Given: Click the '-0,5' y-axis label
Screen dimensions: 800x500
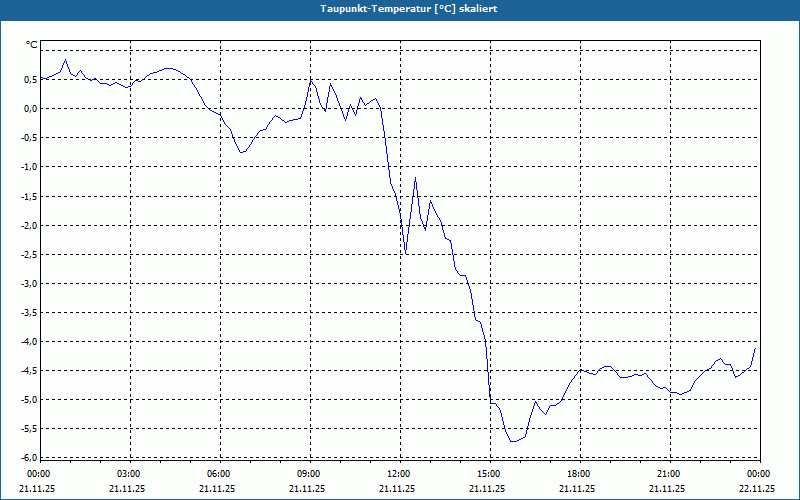Looking at the screenshot, I should tap(30, 137).
